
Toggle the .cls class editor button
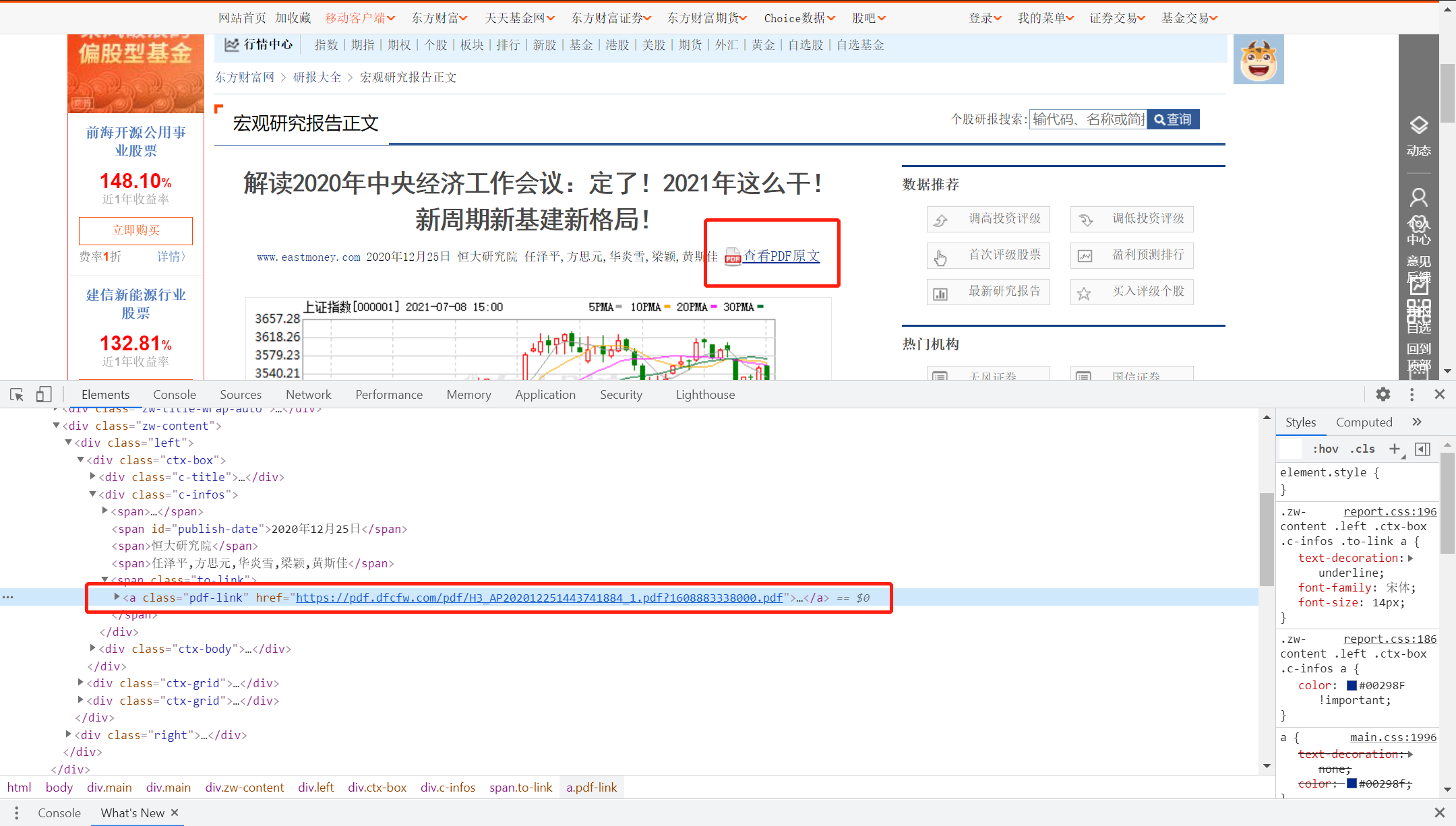(1362, 449)
